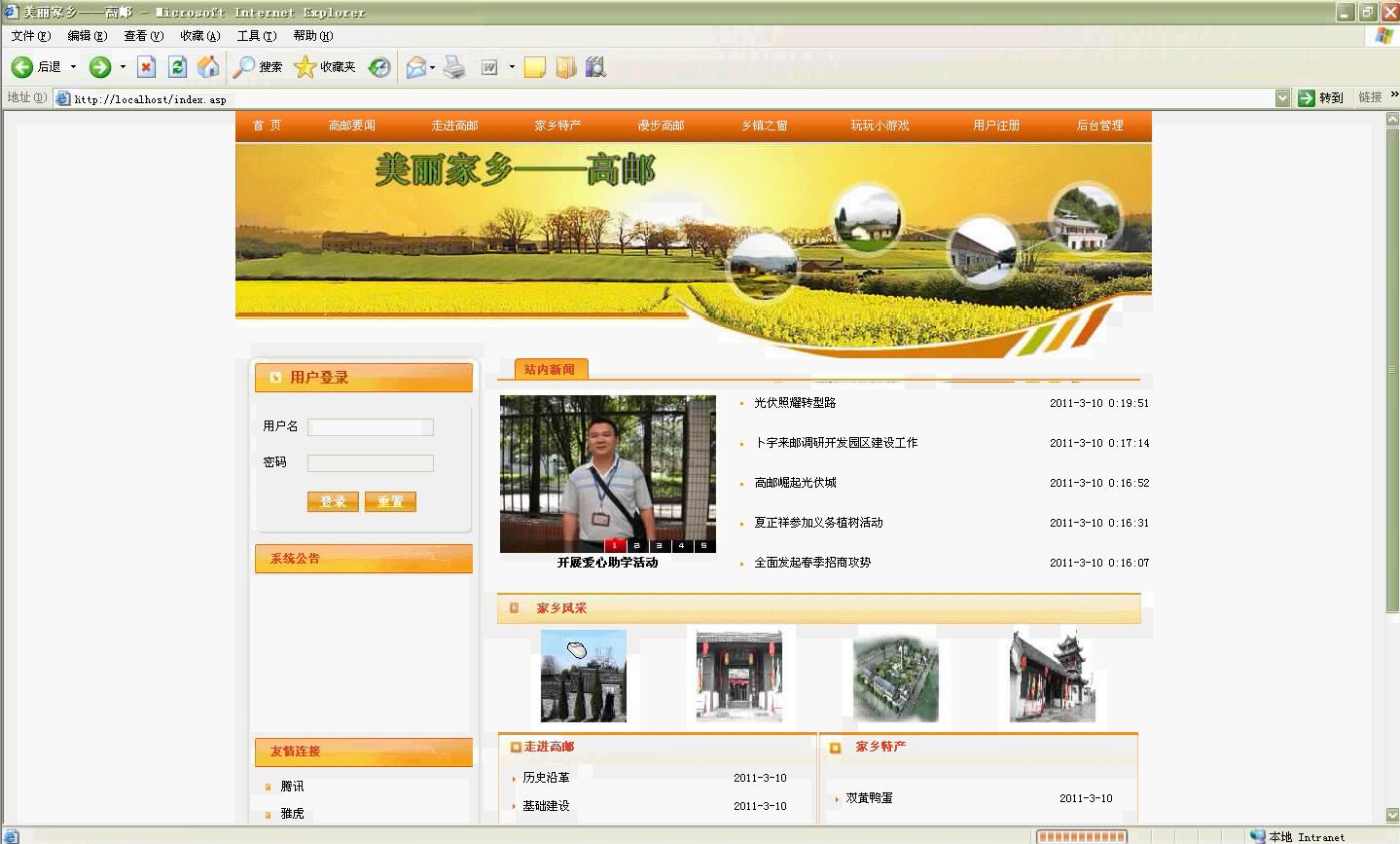
Task: Open the 乡镇之窗 nav item
Action: 765,126
